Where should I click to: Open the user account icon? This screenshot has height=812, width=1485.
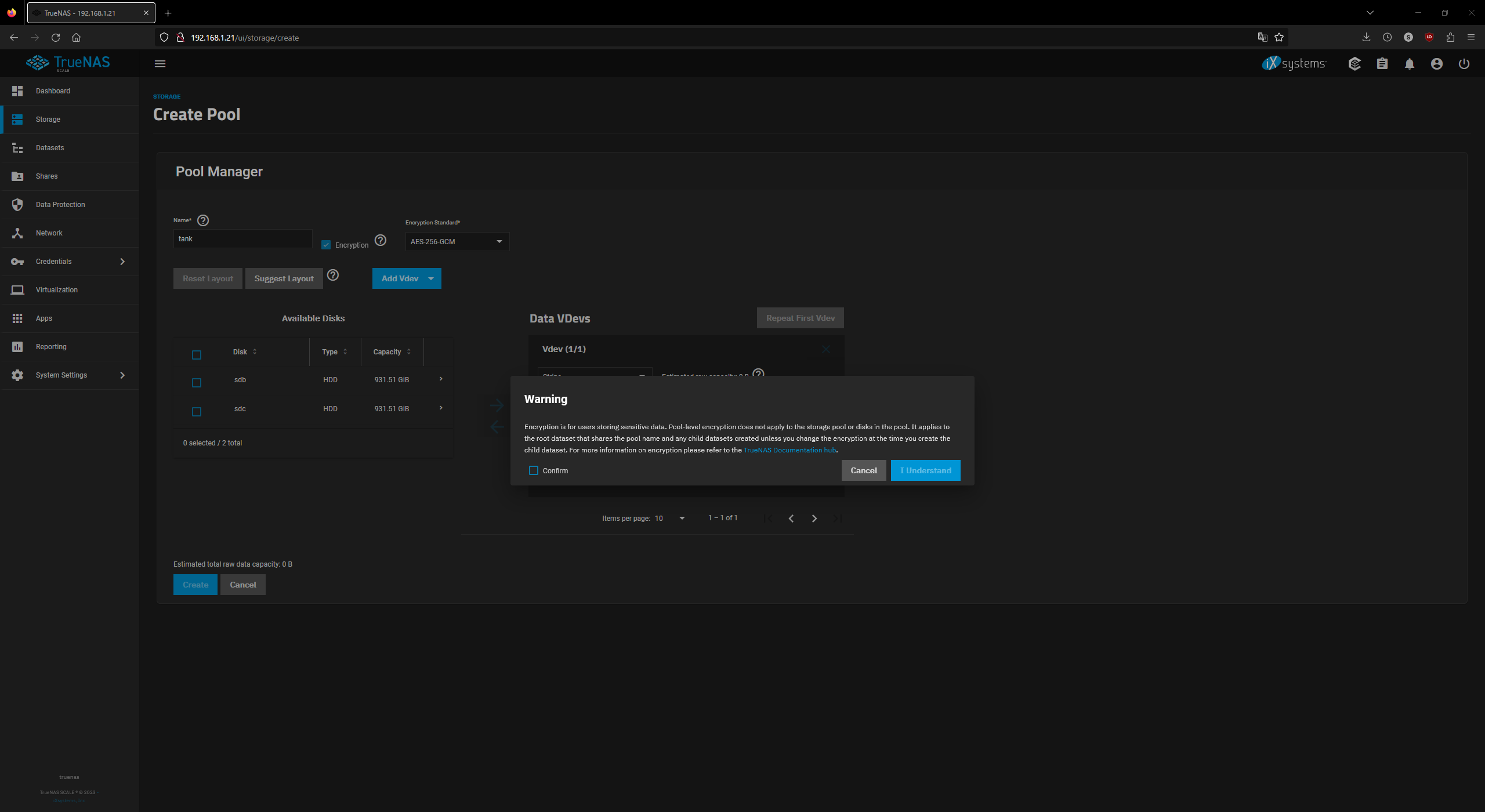[x=1436, y=64]
